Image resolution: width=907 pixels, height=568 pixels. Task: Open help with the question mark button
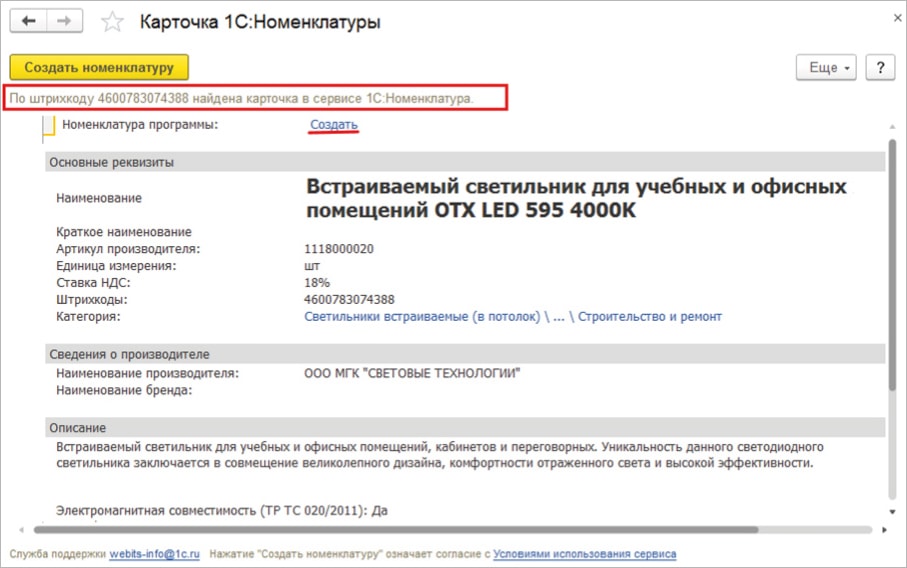pyautogui.click(x=879, y=67)
